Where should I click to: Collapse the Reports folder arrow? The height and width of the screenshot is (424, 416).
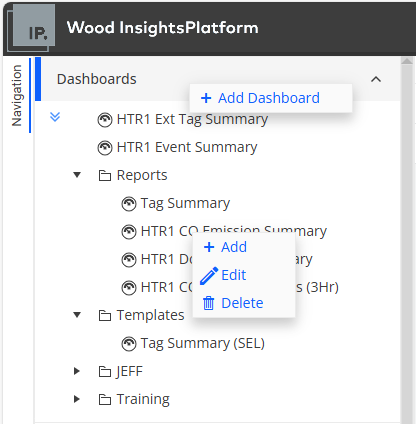[x=77, y=175]
